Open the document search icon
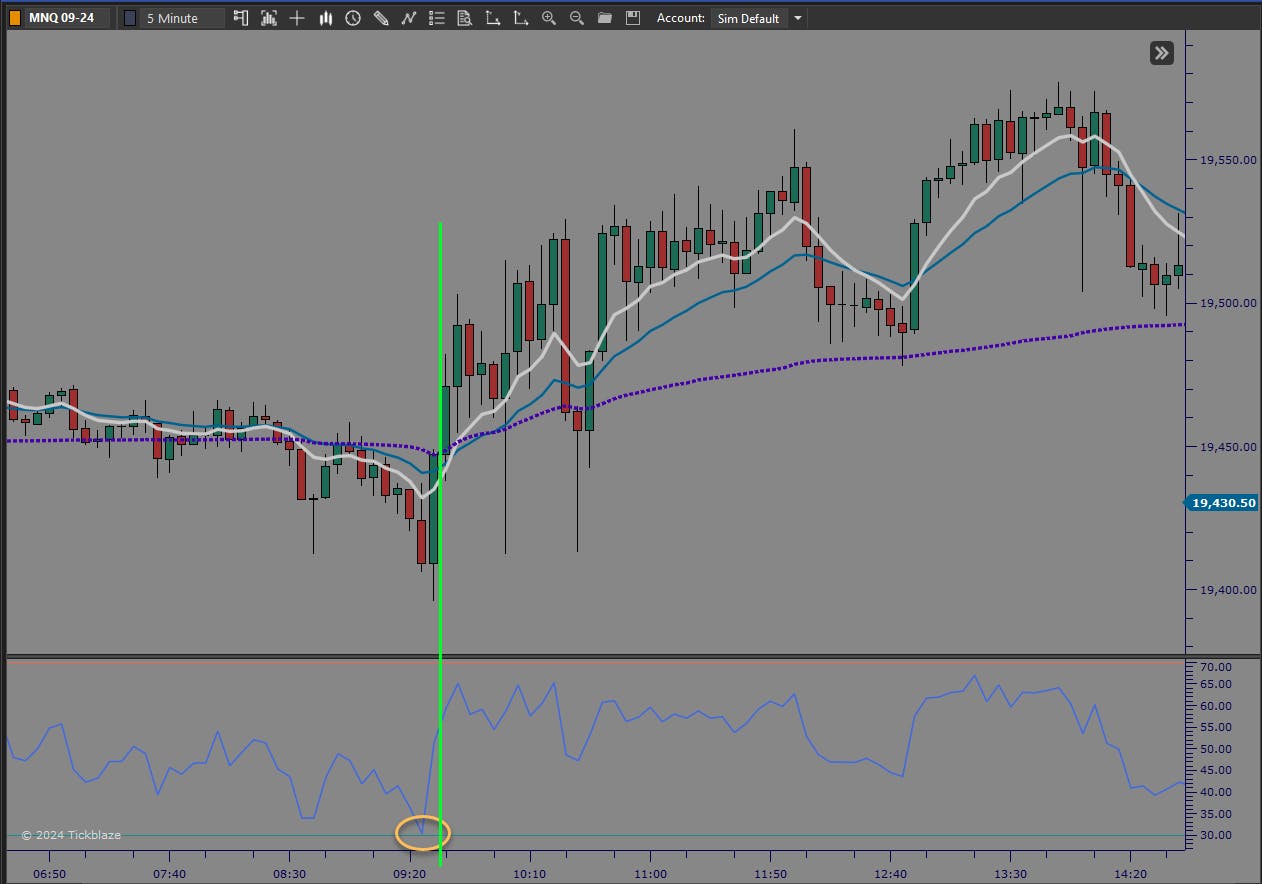1262x884 pixels. tap(464, 18)
